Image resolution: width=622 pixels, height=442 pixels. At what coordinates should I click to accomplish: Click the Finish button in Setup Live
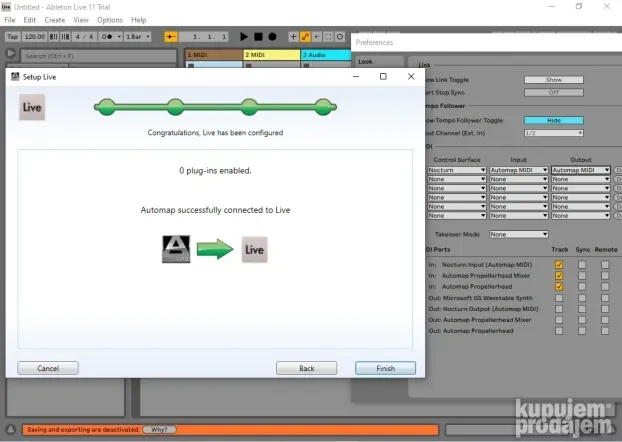[385, 368]
